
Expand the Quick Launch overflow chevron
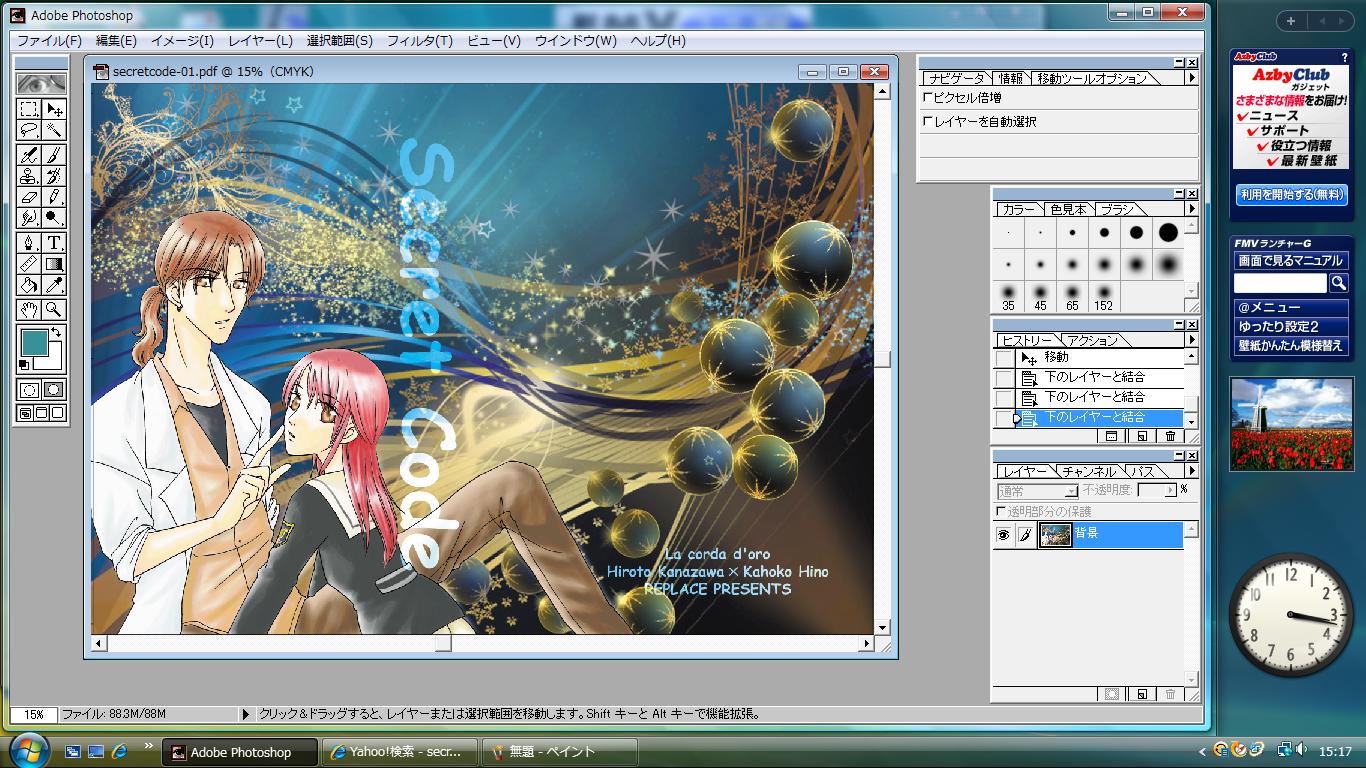coord(149,745)
